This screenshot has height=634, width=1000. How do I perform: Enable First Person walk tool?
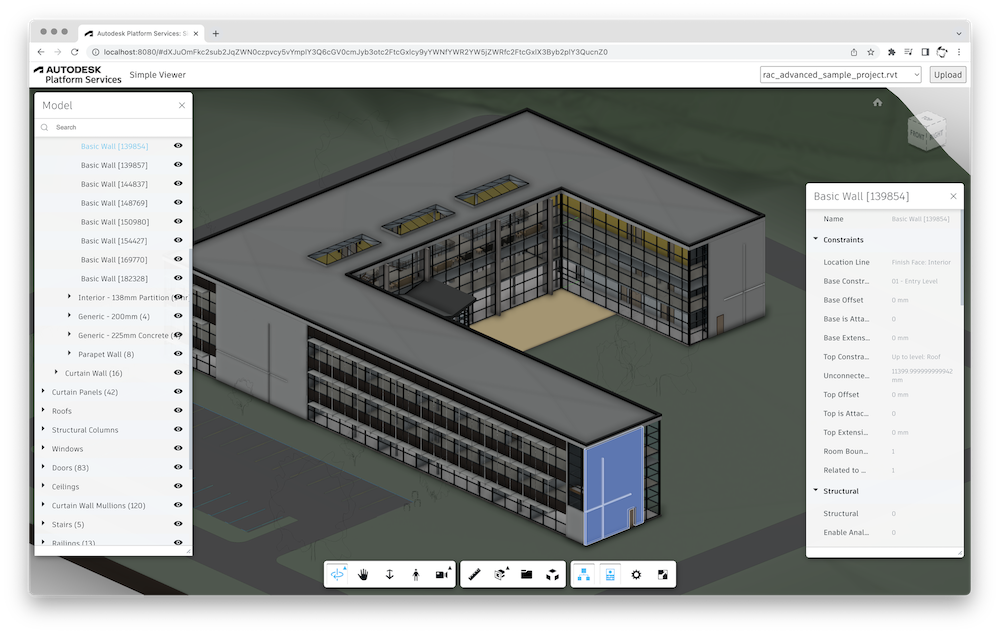[x=416, y=575]
